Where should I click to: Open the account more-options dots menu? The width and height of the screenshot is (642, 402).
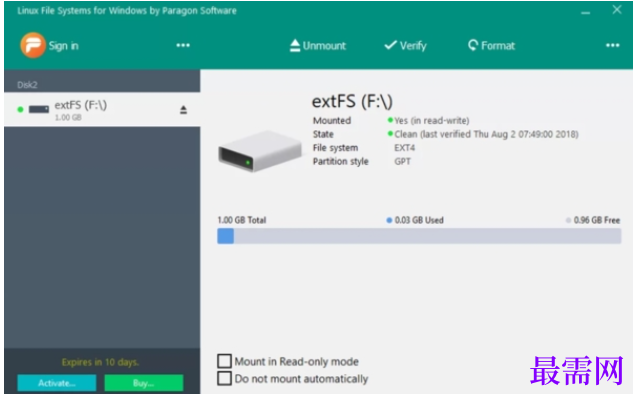pos(183,45)
